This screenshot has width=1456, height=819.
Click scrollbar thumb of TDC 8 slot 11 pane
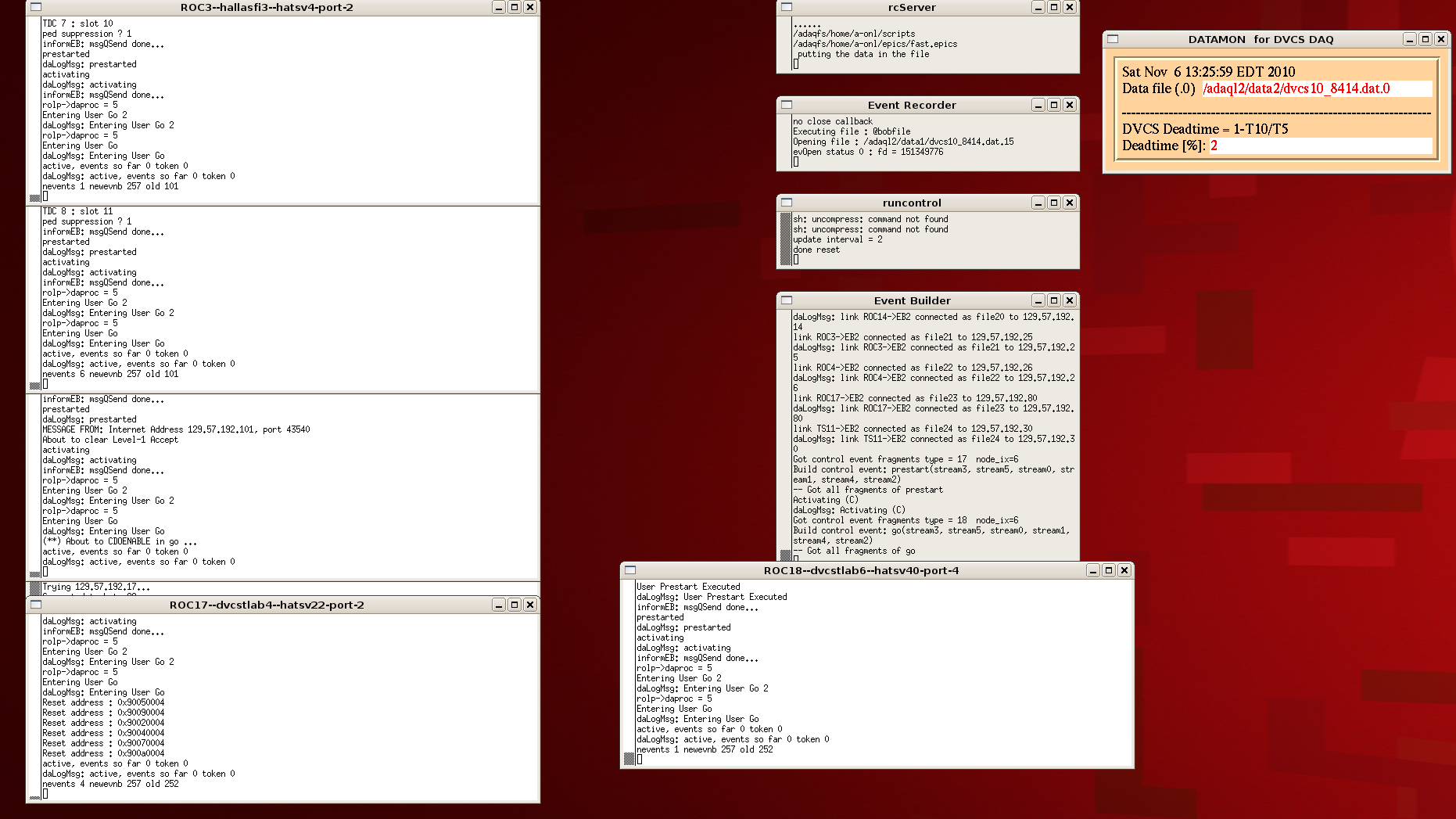click(x=35, y=386)
